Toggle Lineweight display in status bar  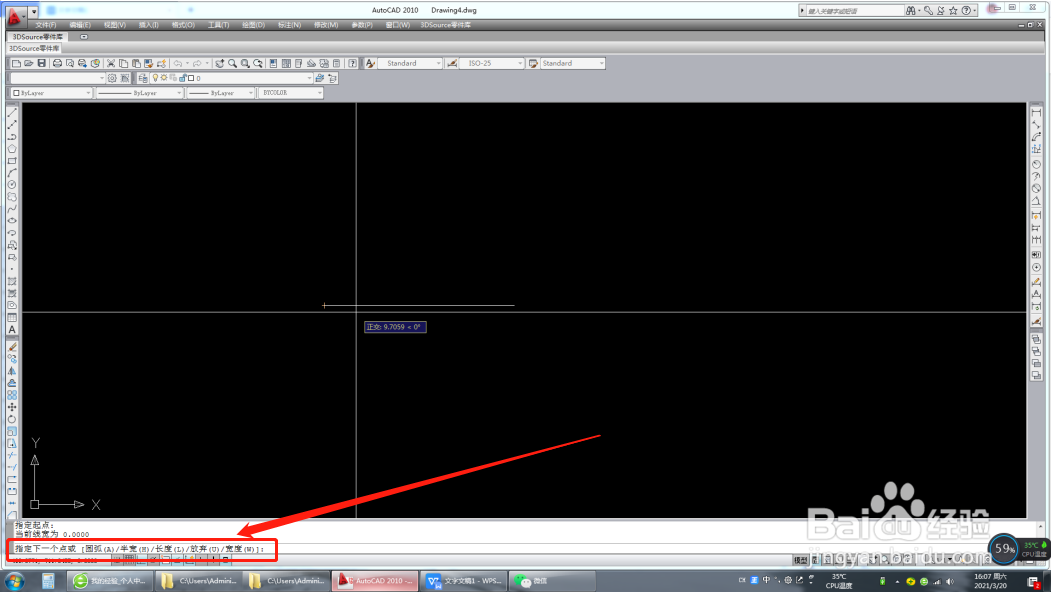coord(213,559)
